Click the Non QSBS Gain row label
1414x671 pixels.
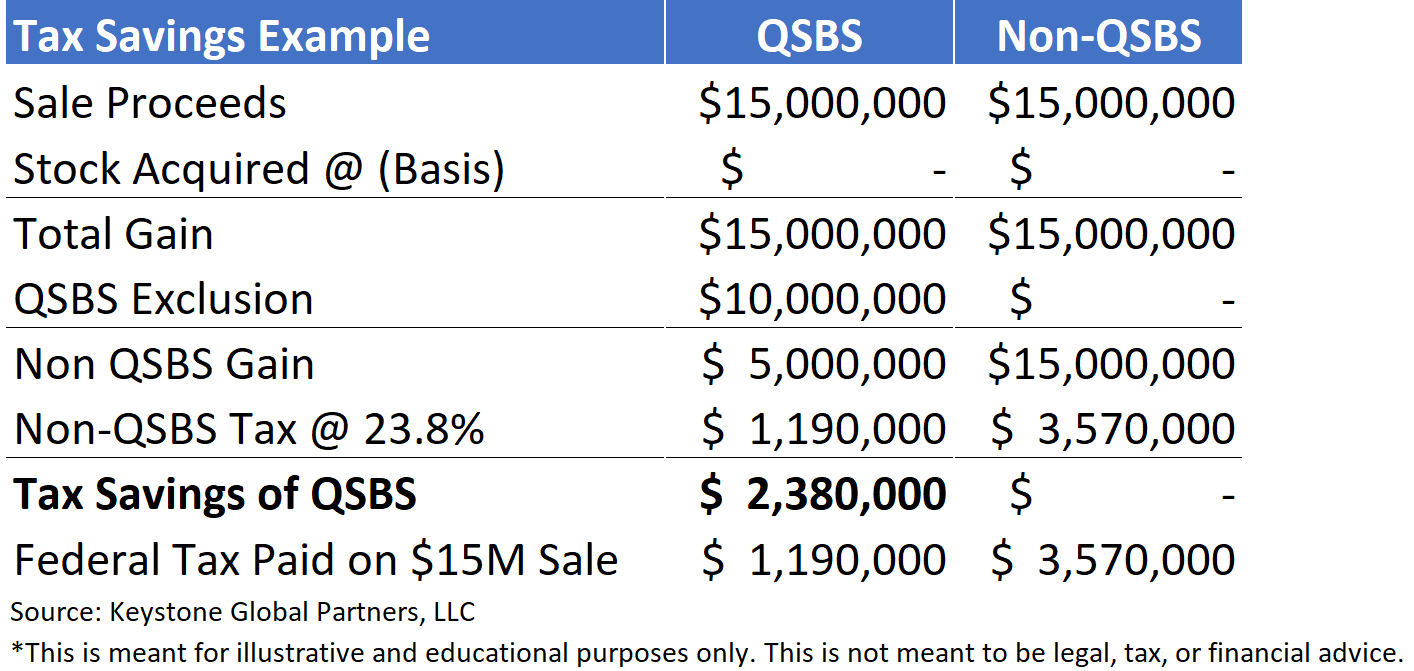click(x=164, y=365)
